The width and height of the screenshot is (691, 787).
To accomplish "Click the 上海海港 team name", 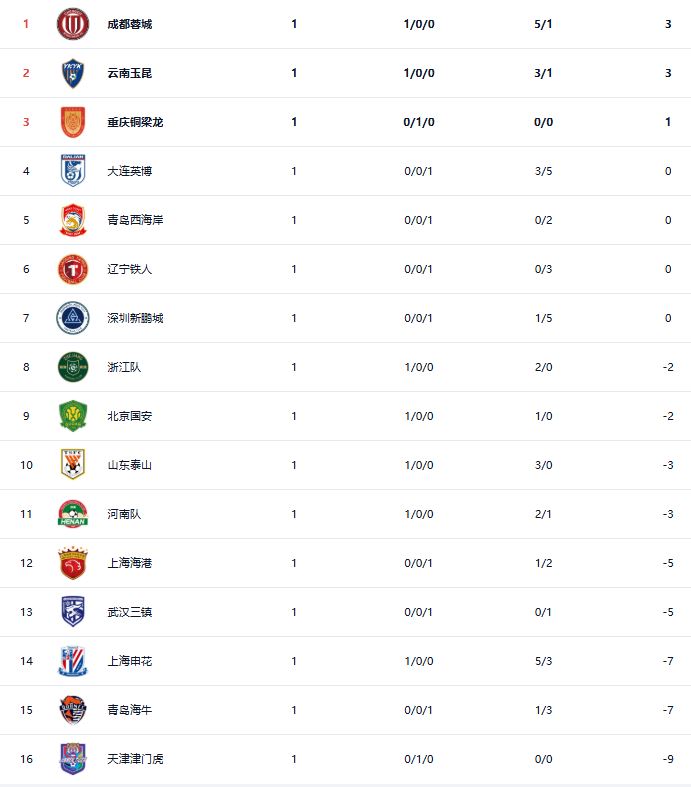I will click(130, 563).
